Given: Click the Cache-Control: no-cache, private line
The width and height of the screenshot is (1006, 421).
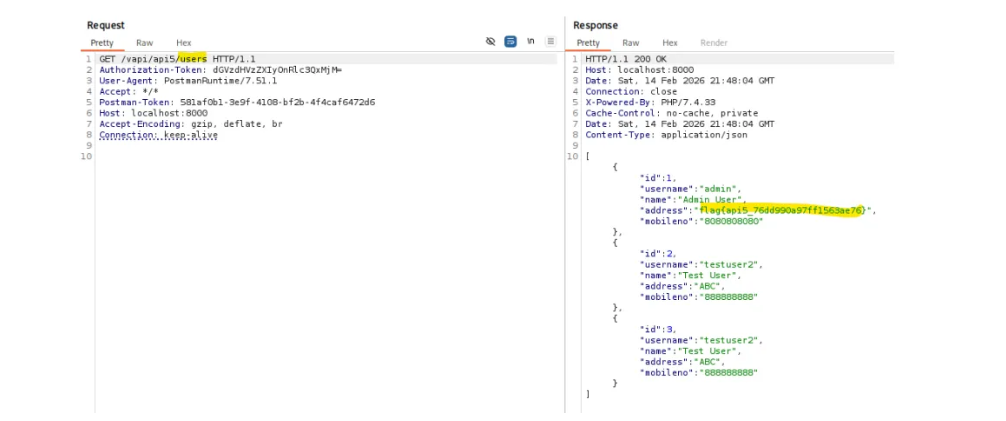Looking at the screenshot, I should [x=671, y=113].
